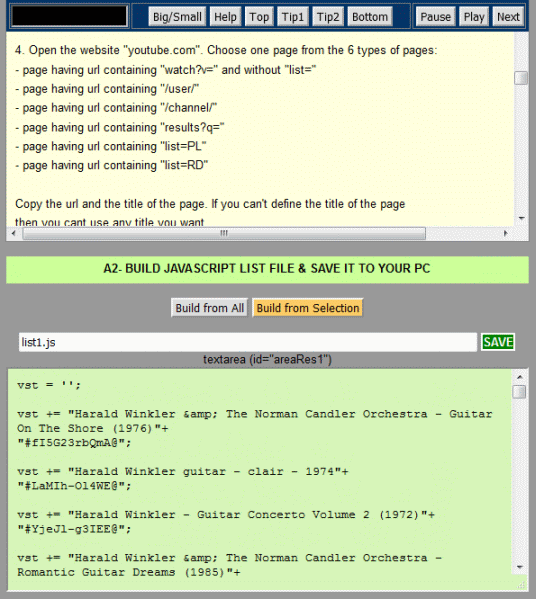Go to Tip1
536x599 pixels.
click(x=293, y=17)
